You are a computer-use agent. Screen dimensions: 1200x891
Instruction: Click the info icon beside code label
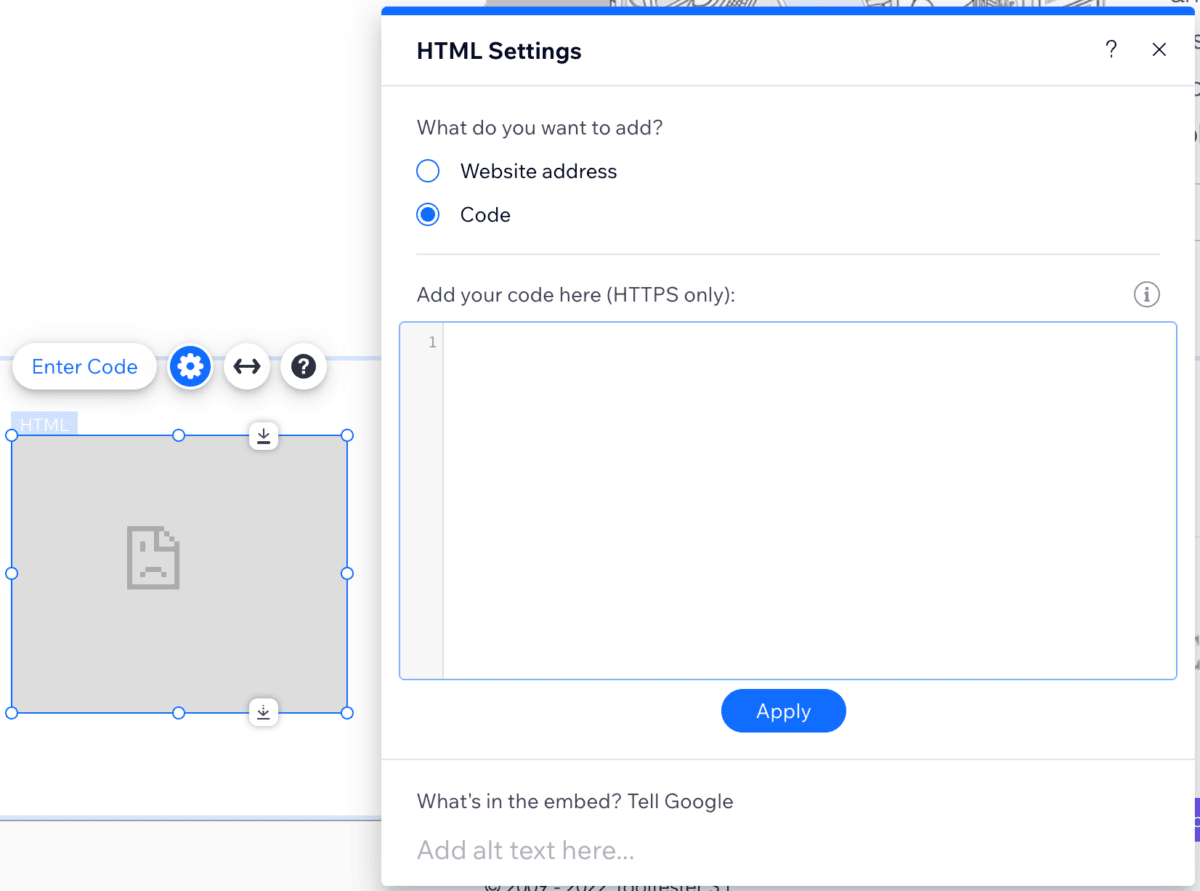tap(1146, 295)
